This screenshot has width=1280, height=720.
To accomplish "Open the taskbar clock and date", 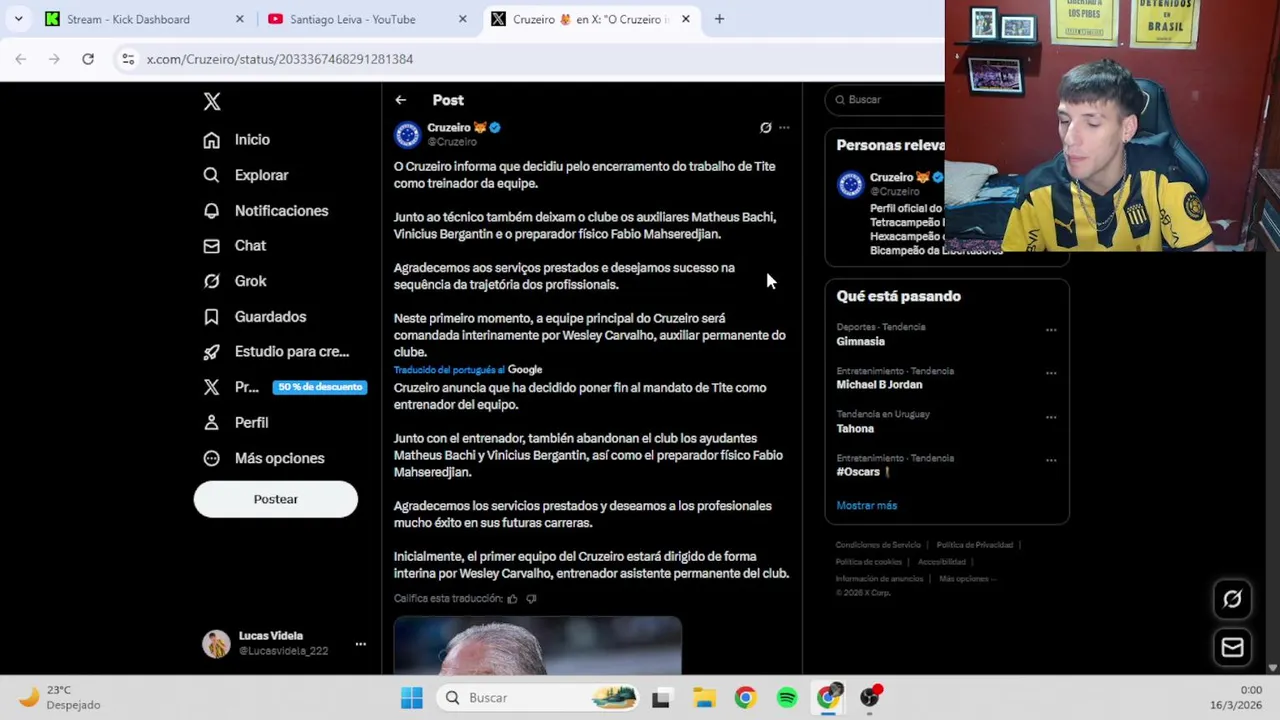I will [1236, 698].
